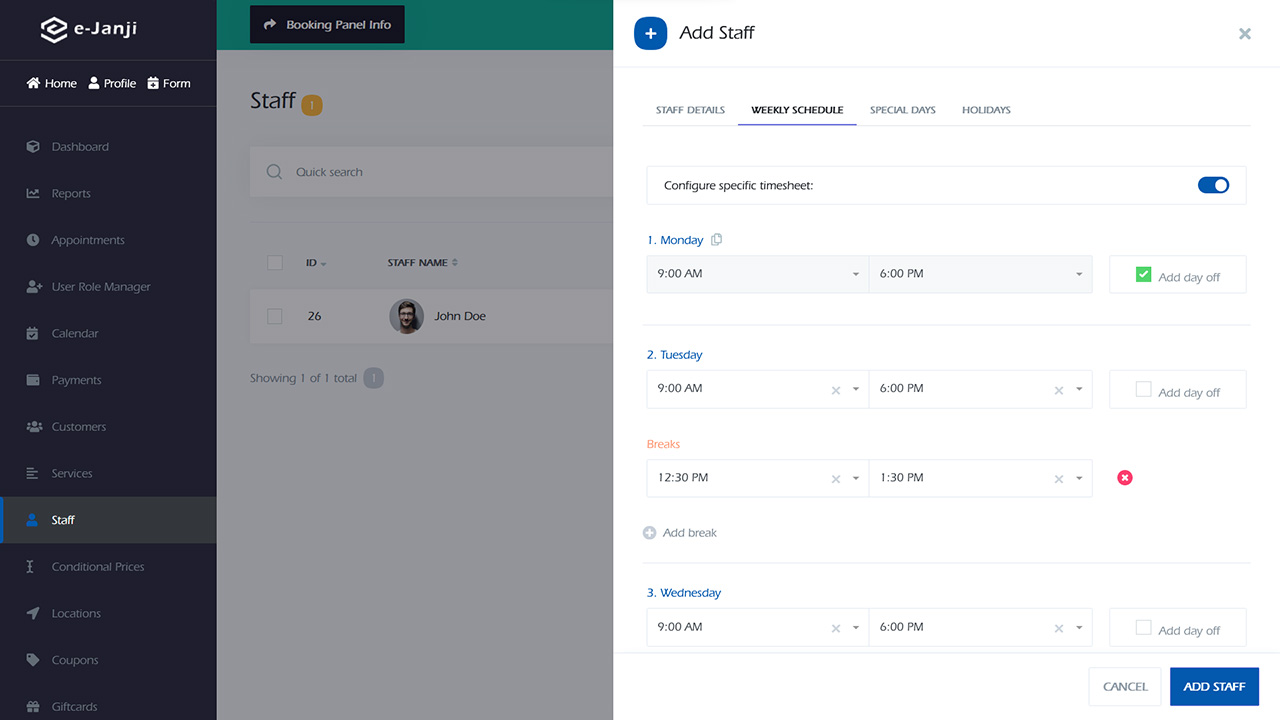The height and width of the screenshot is (720, 1280).
Task: Click the Quick search field
Action: point(431,172)
